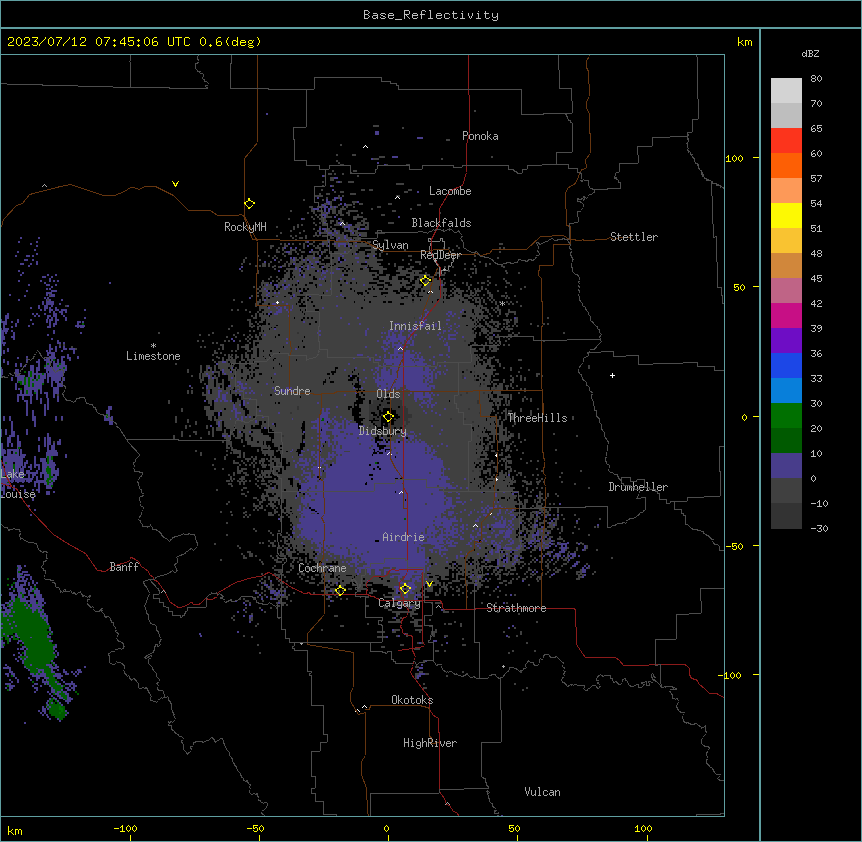862x842 pixels.
Task: Select the royal blue 33-36 dBZ swatch
Action: tap(786, 365)
